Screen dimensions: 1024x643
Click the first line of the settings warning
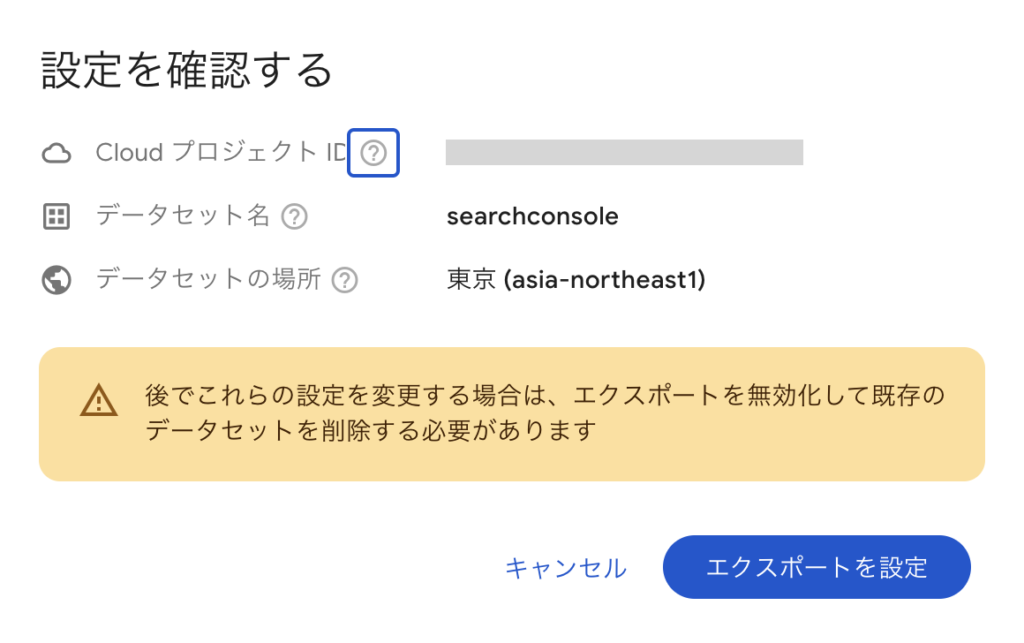point(545,396)
